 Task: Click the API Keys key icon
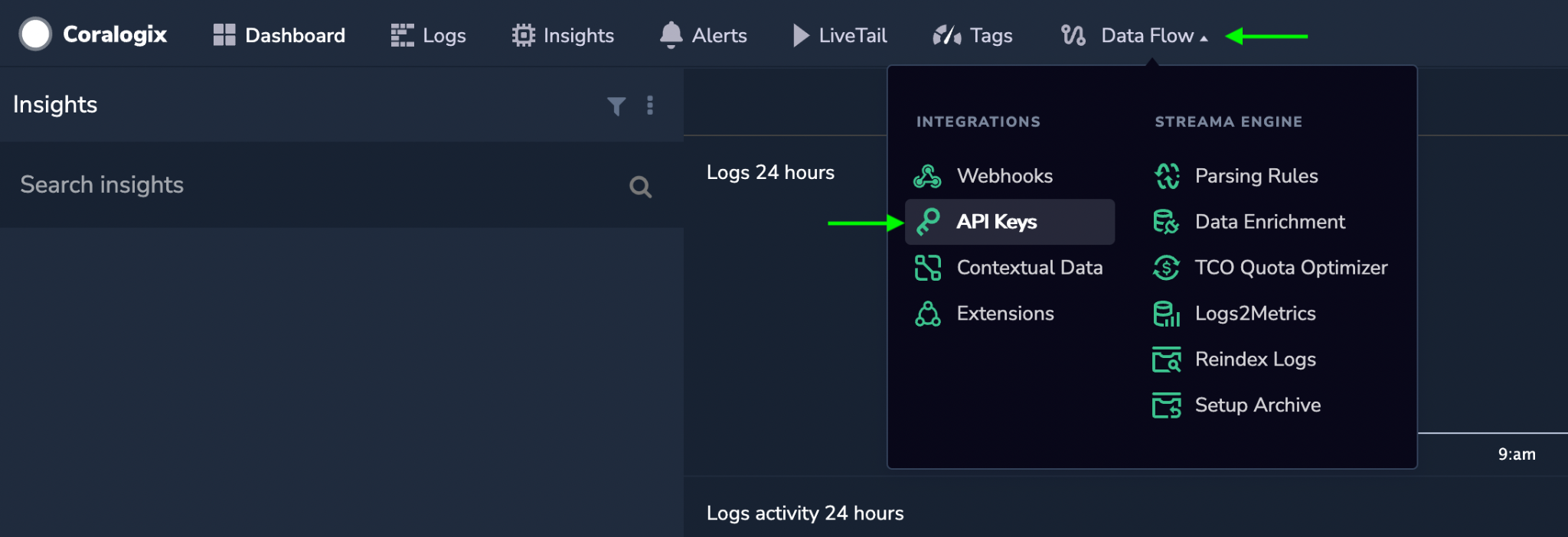pos(928,222)
